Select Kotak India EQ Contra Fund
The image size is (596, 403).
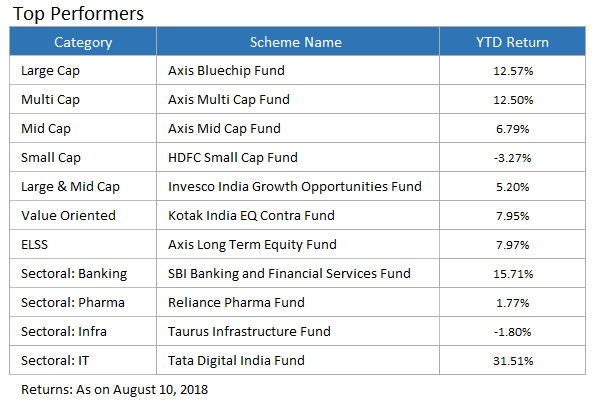251,216
